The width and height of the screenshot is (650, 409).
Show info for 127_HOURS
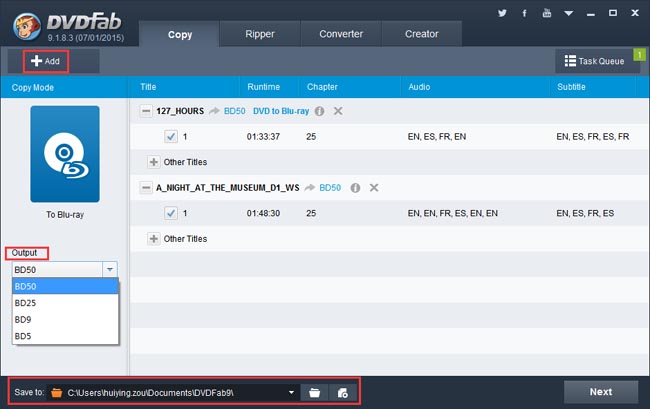point(319,111)
